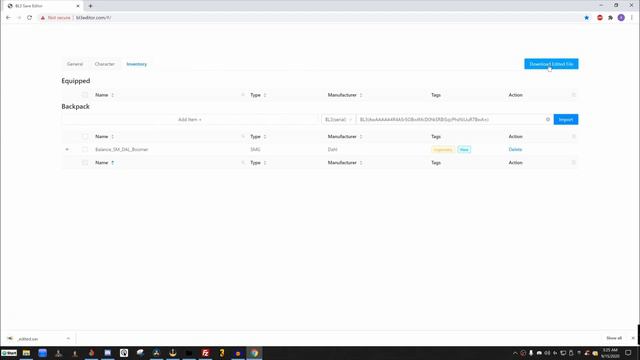The height and width of the screenshot is (360, 640).
Task: Click Show all downloads
Action: tap(614, 338)
